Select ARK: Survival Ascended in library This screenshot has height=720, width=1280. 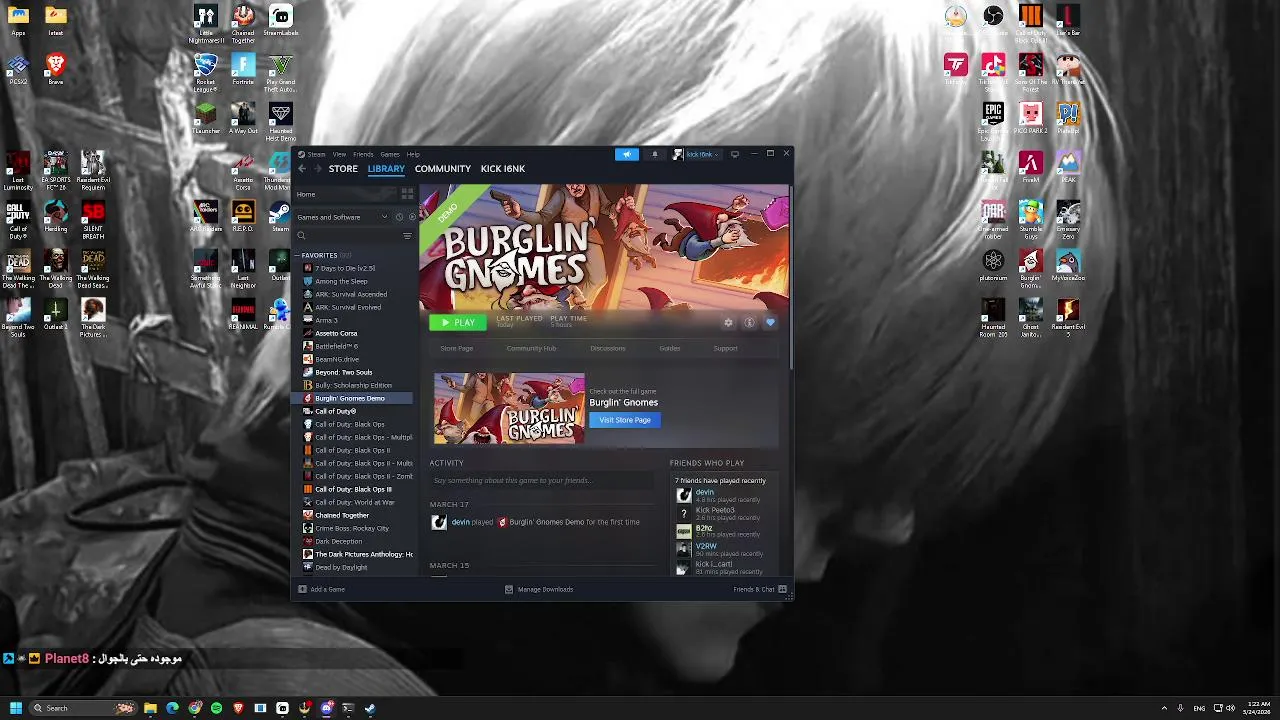(350, 294)
